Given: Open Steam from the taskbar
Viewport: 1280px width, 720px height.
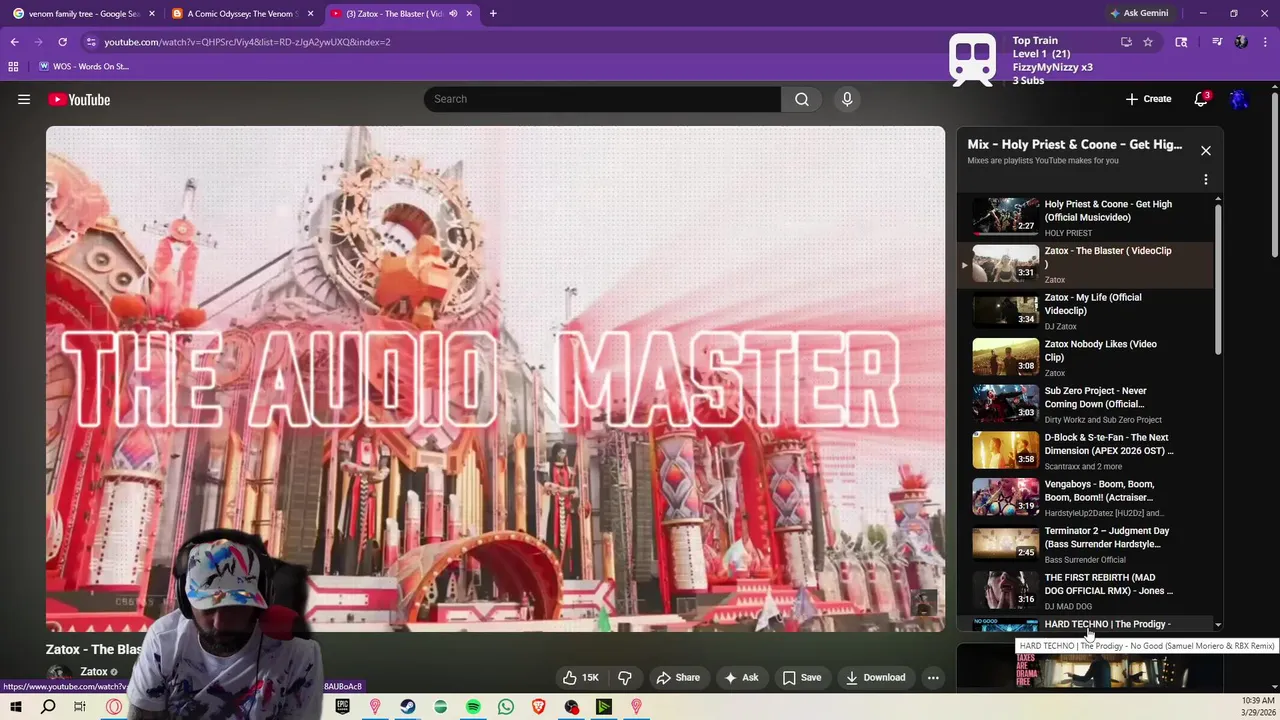Looking at the screenshot, I should coord(408,707).
